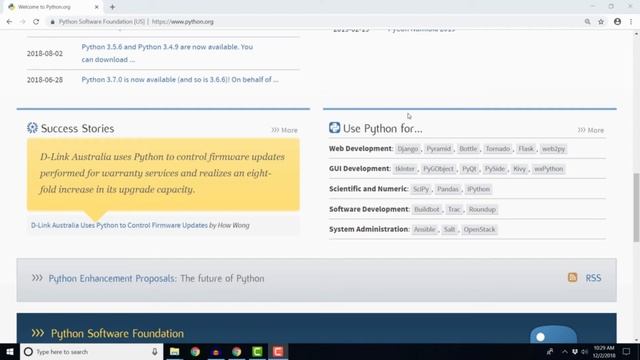Click the Pyramid tag
This screenshot has height=360, width=640.
pos(438,149)
